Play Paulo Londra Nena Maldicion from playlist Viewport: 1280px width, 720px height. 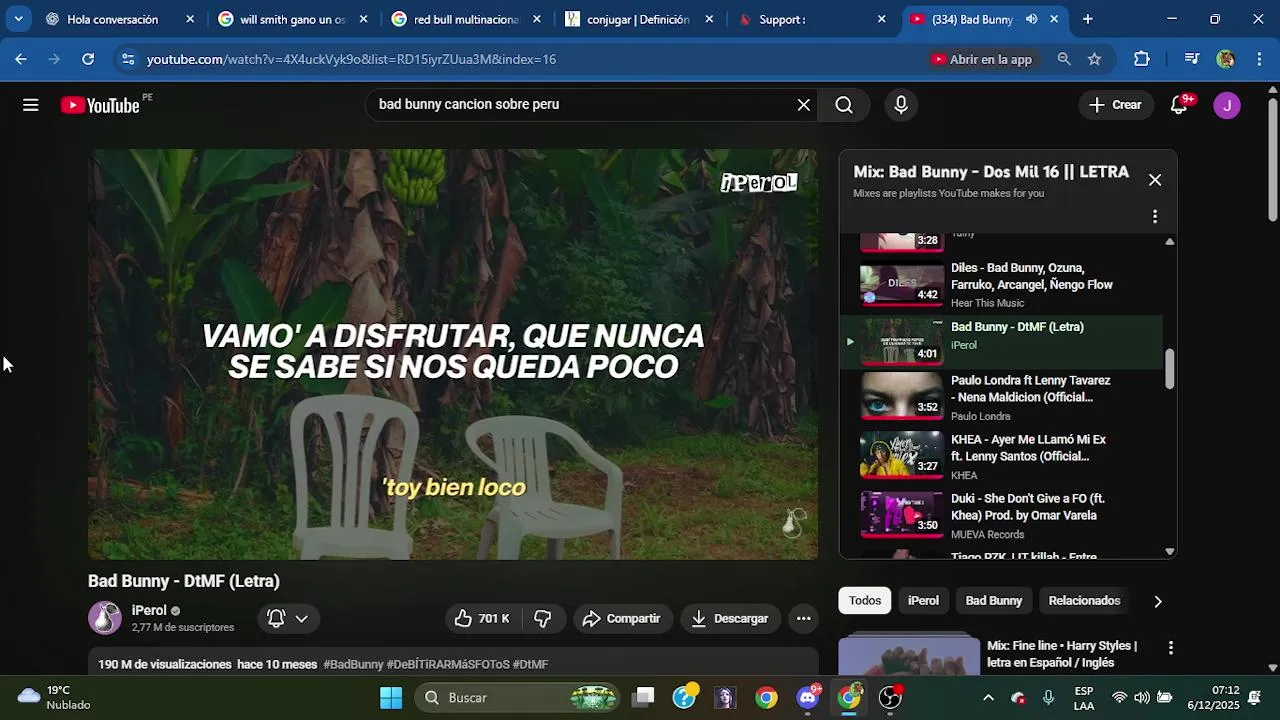(x=1001, y=398)
